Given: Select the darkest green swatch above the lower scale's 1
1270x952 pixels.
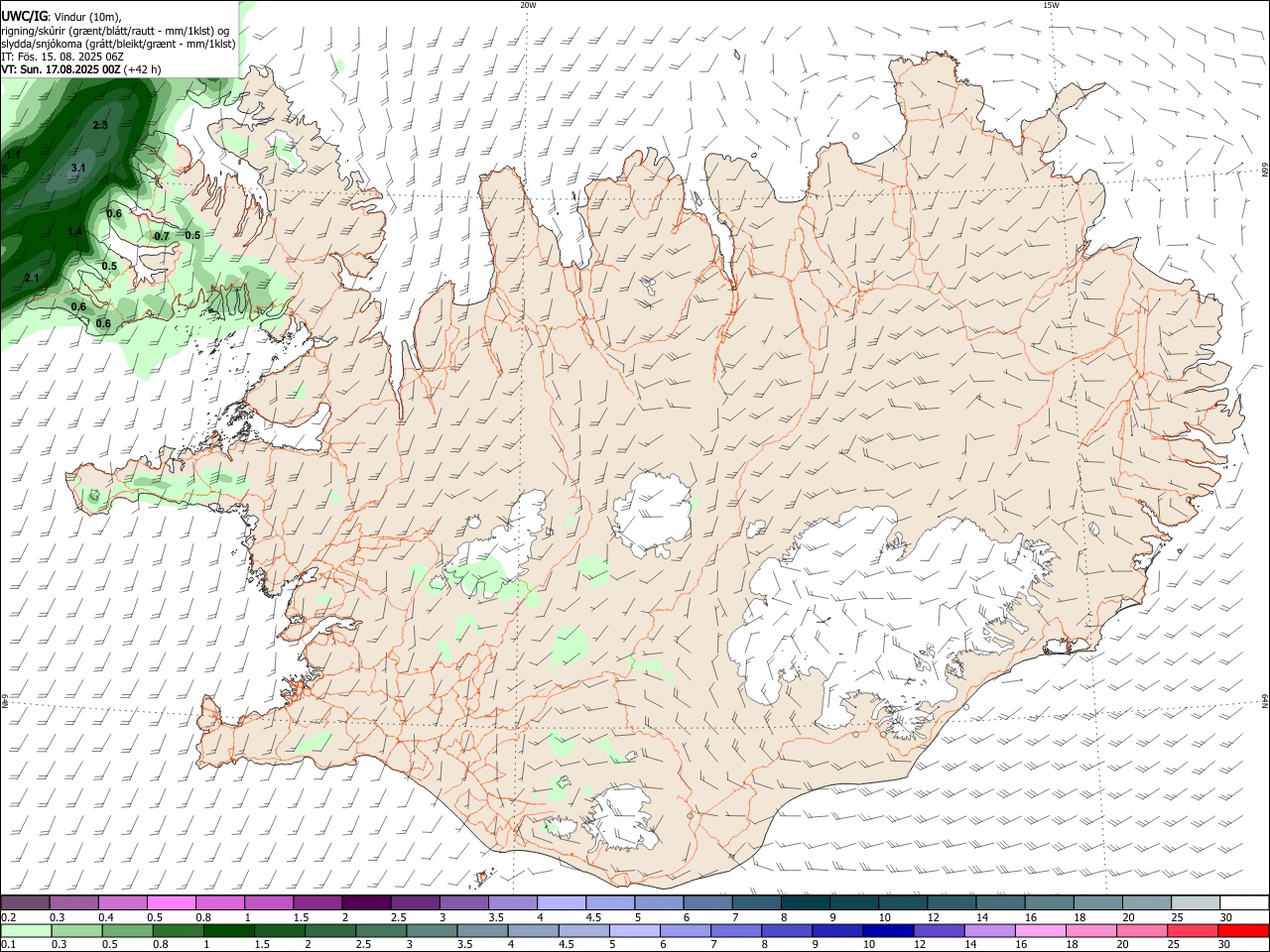Looking at the screenshot, I should coord(229,931).
